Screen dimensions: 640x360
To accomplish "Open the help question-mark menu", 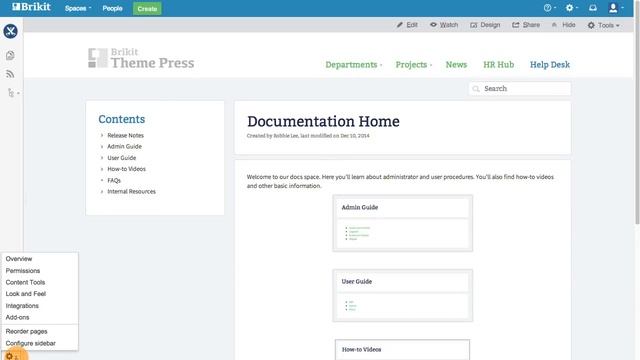I will (549, 8).
